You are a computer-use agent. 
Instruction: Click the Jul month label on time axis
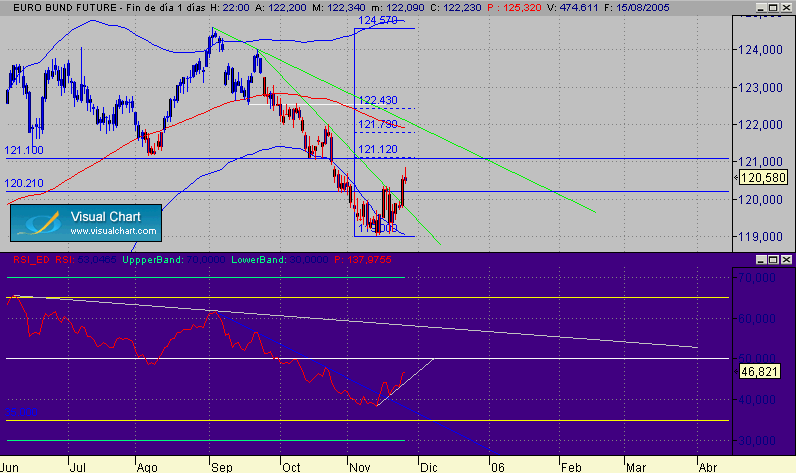77,467
